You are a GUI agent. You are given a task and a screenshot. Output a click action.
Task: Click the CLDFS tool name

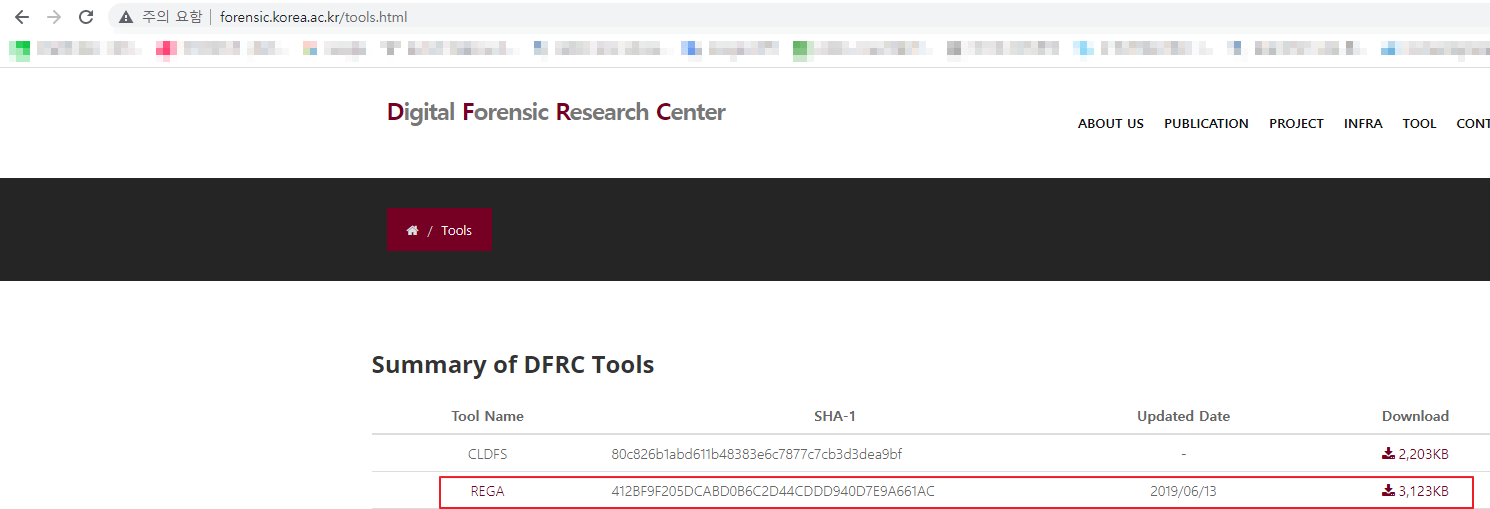tap(488, 454)
